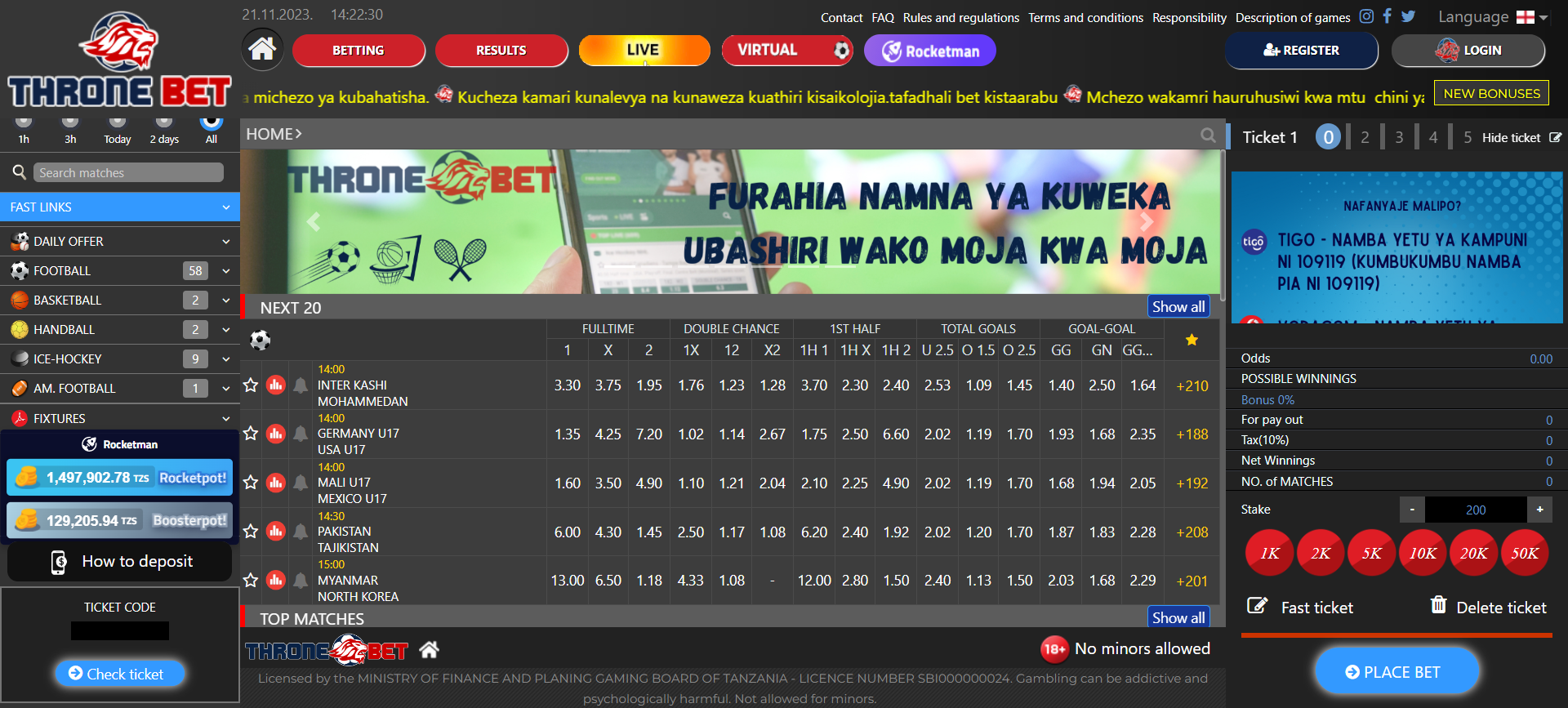Screen dimensions: 1568x708
Task: Click PLACE BET button
Action: pyautogui.click(x=1396, y=672)
